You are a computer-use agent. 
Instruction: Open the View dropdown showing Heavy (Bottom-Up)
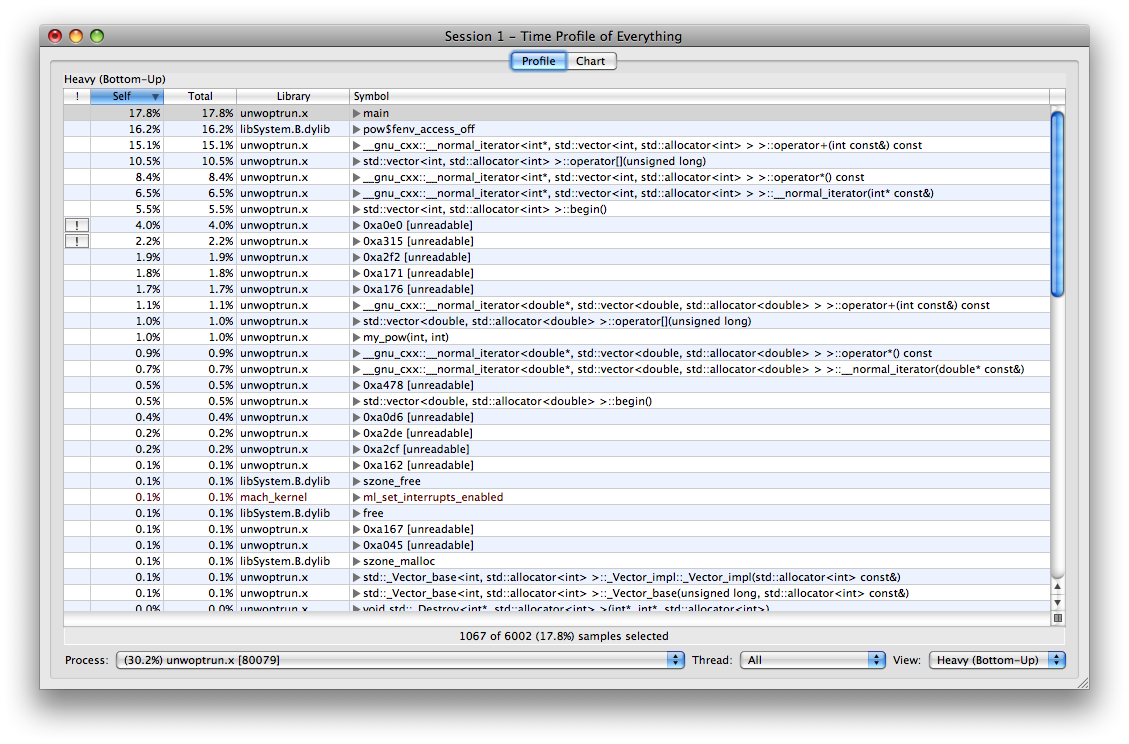point(997,660)
